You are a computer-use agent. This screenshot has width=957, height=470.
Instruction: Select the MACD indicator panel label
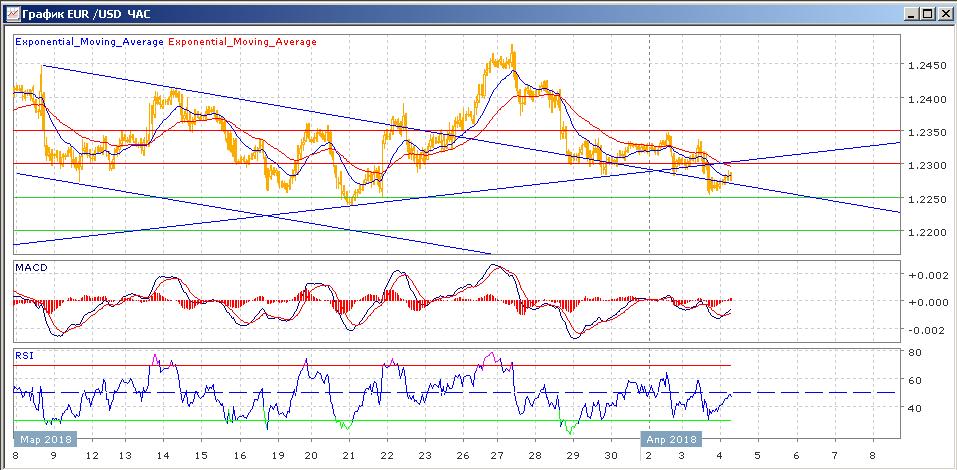point(29,267)
